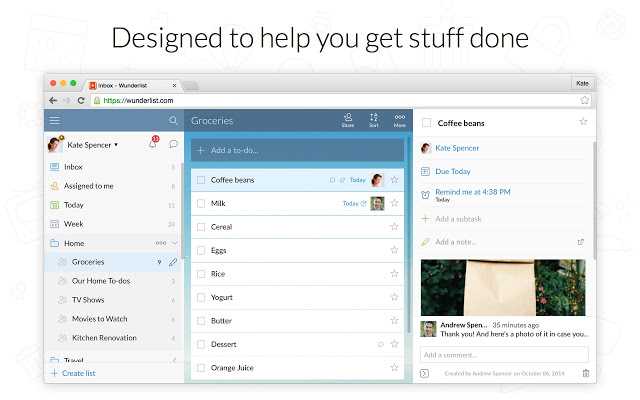This screenshot has width=640, height=400.
Task: Open the hamburger menu in the sidebar
Action: [55, 120]
